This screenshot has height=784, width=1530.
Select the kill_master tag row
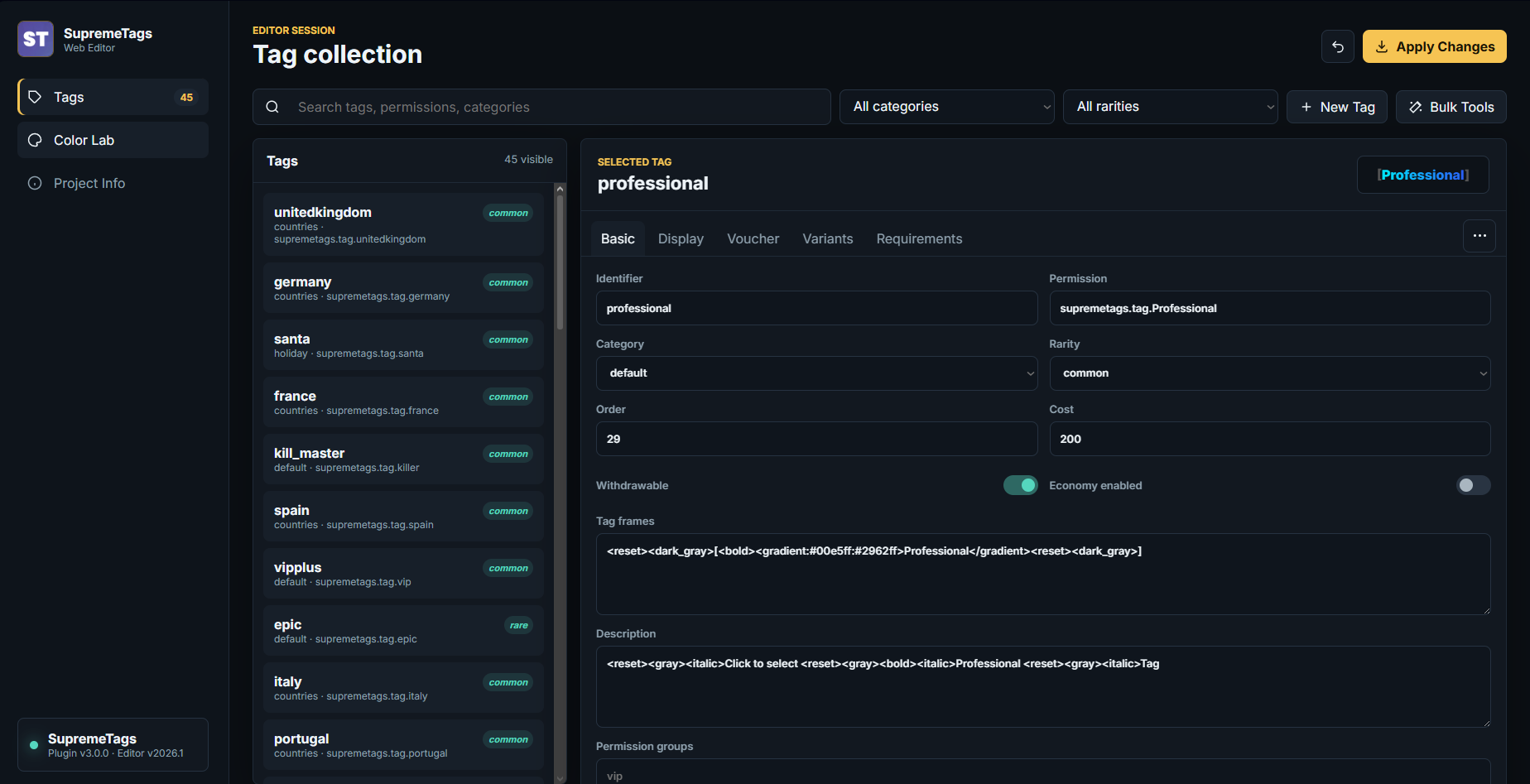404,459
